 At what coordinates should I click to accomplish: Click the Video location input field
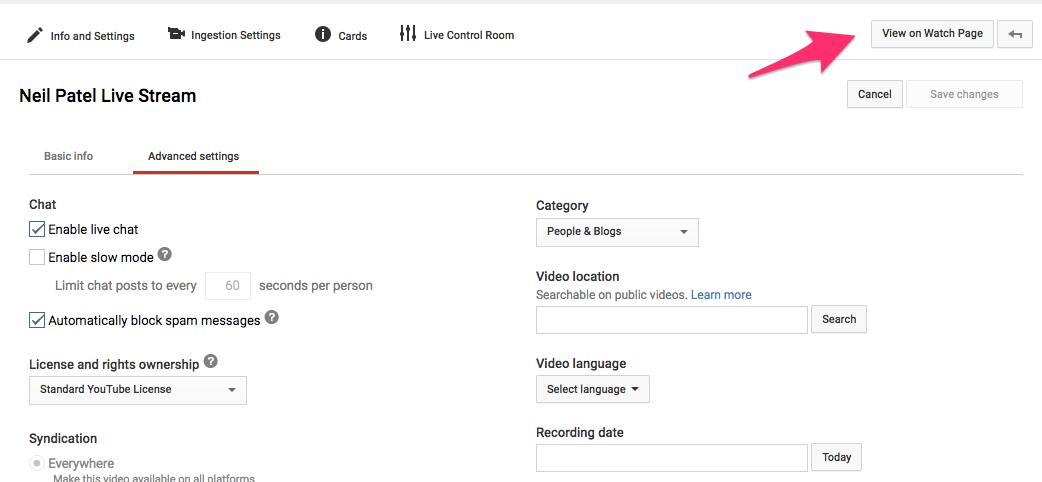click(672, 320)
